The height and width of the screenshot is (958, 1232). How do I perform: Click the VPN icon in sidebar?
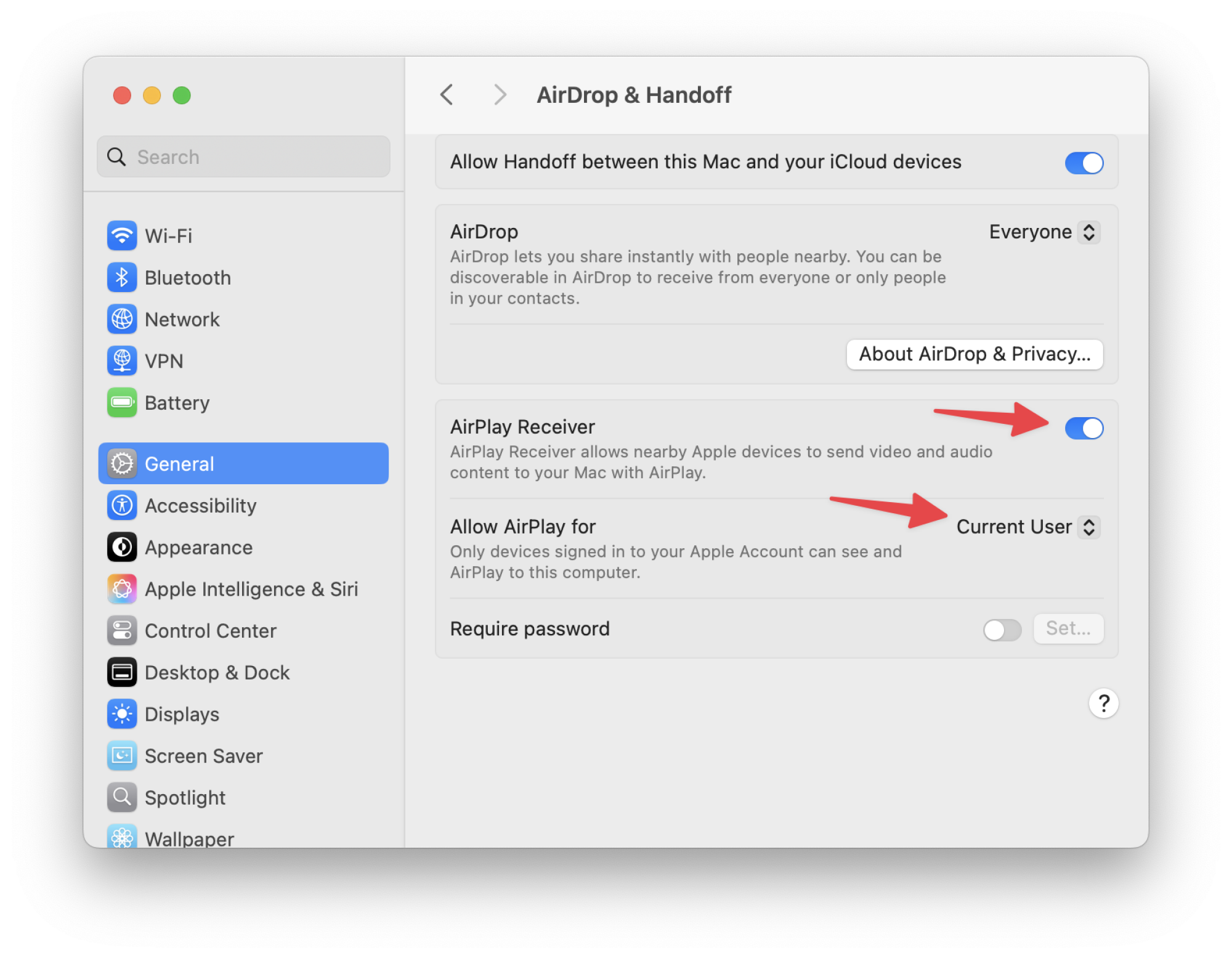coord(122,361)
